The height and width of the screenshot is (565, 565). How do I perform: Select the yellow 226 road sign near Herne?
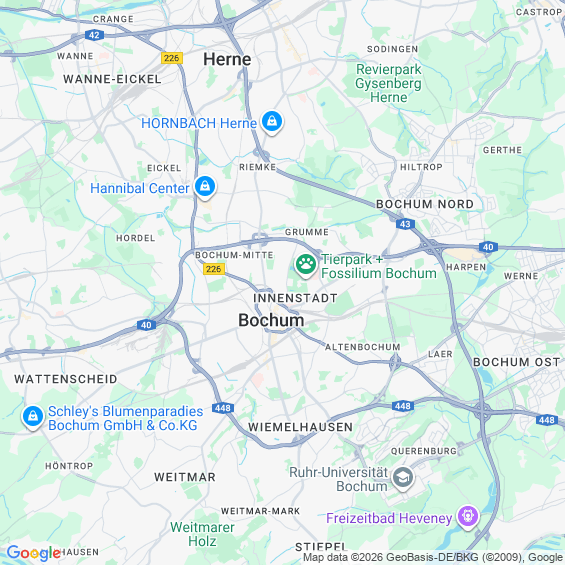[x=172, y=58]
